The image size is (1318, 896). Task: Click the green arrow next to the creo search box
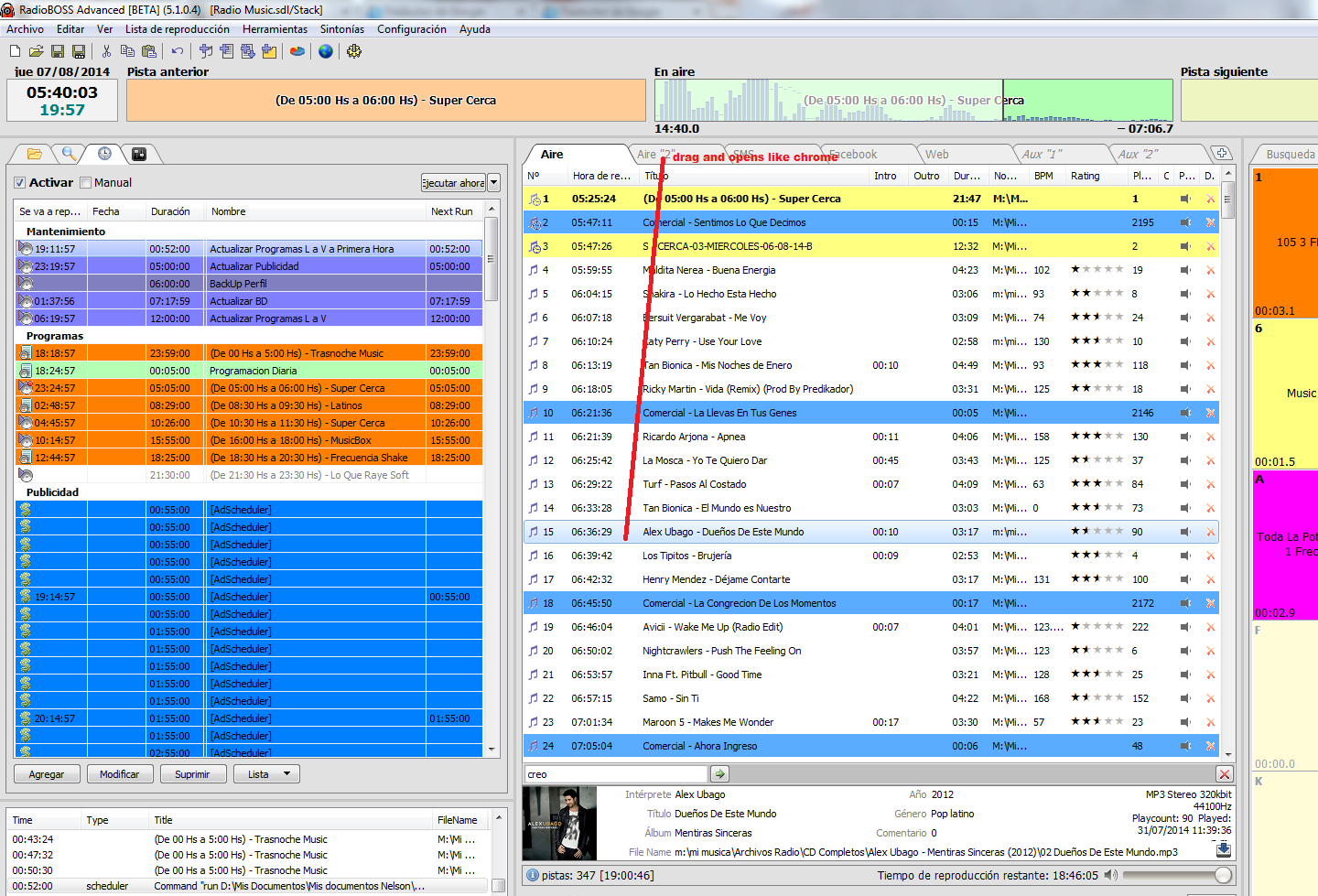tap(720, 774)
